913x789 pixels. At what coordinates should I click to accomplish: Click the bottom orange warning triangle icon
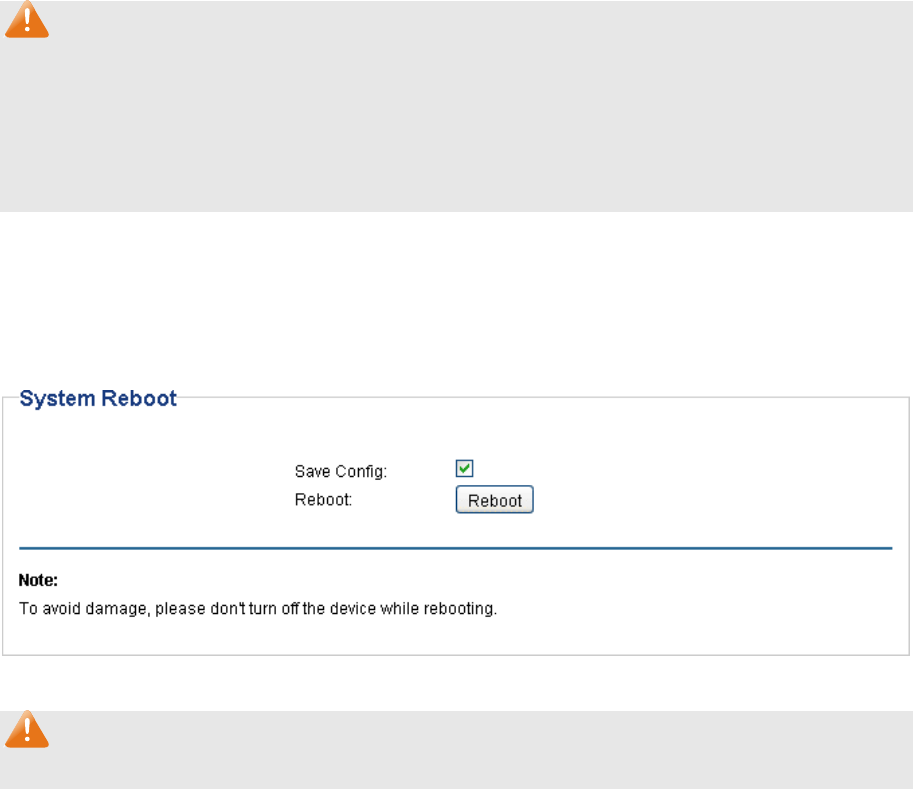click(27, 731)
